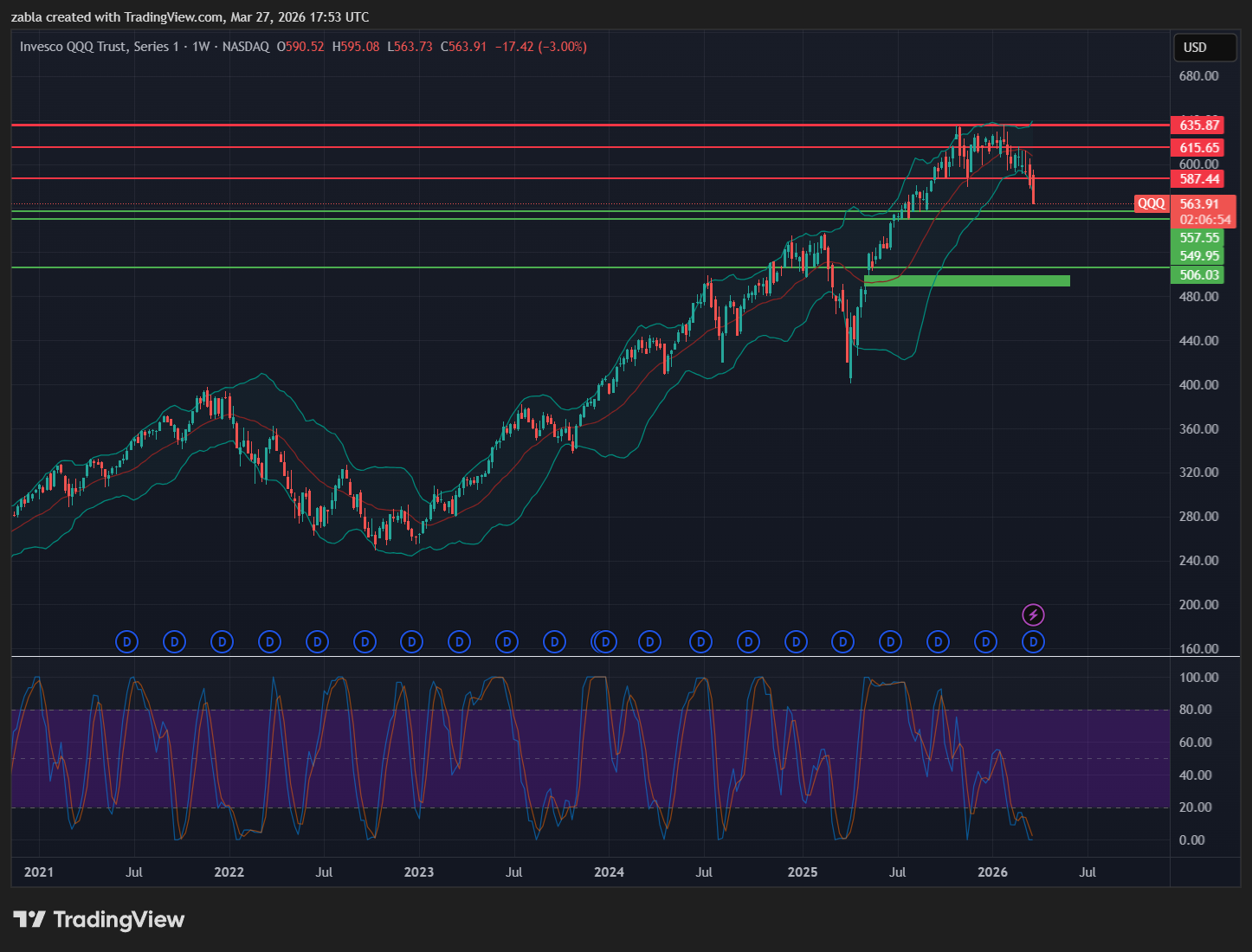This screenshot has width=1252, height=952.
Task: Click the D dividend marker below the lightning icon
Action: click(x=1033, y=642)
